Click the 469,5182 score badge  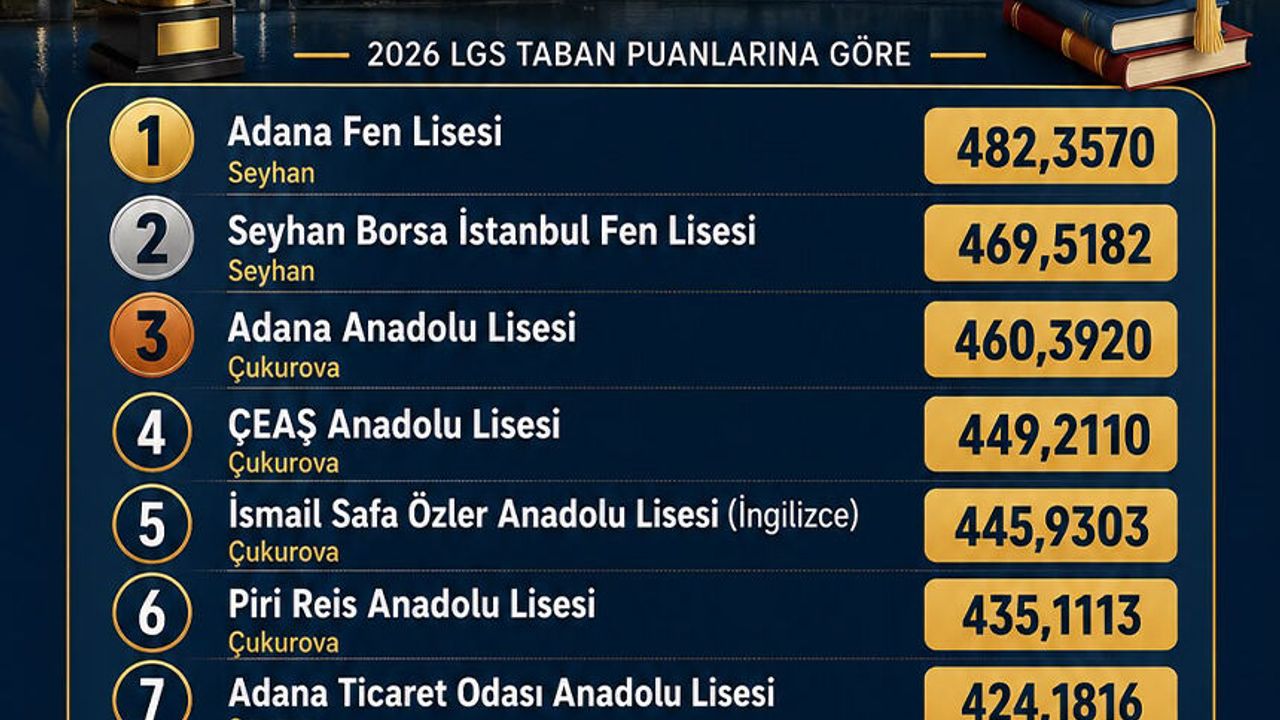(1051, 243)
